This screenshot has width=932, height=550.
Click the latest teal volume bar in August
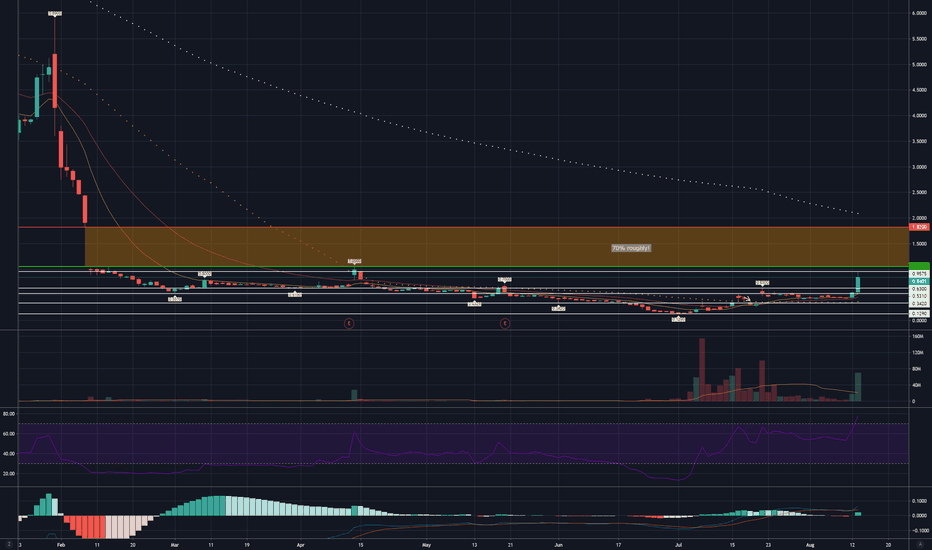(x=858, y=387)
